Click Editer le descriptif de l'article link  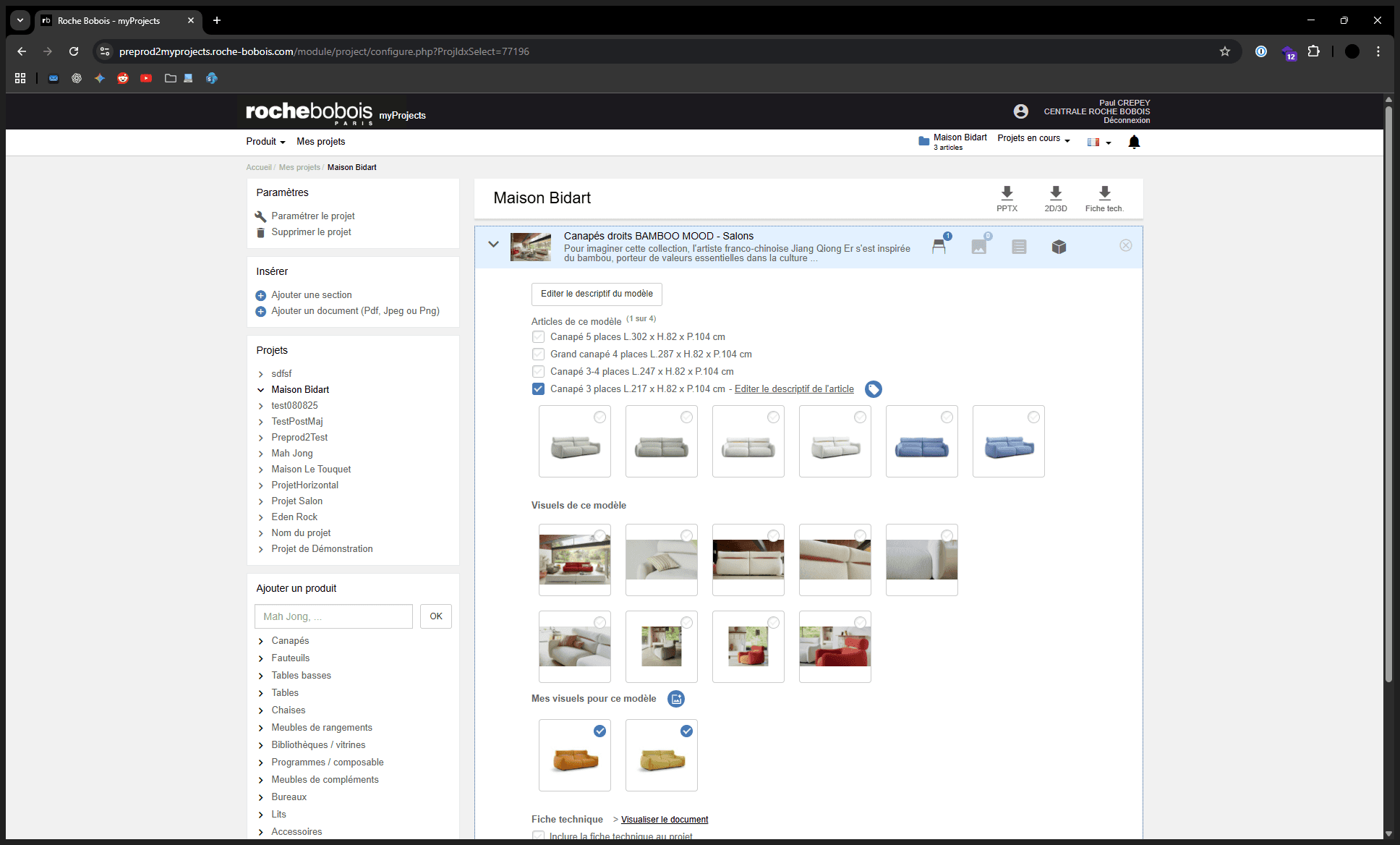pos(794,389)
